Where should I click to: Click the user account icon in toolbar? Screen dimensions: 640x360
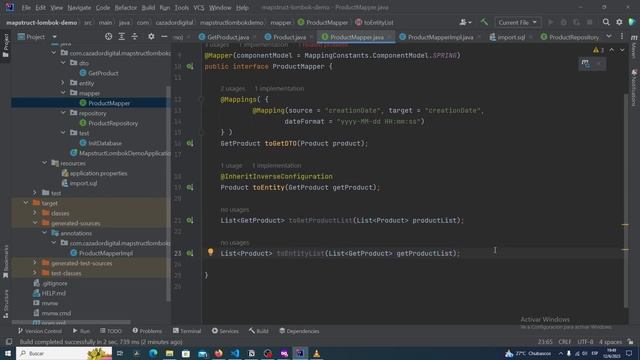click(x=465, y=22)
